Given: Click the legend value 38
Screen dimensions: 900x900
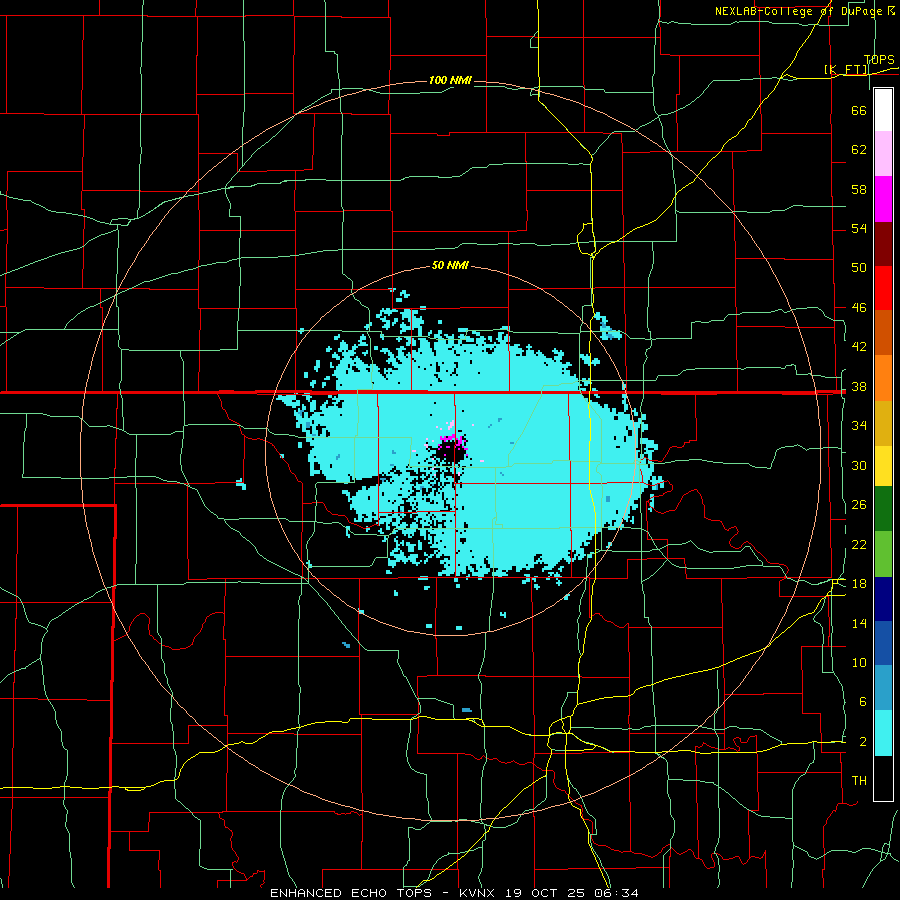Looking at the screenshot, I should (x=859, y=386).
